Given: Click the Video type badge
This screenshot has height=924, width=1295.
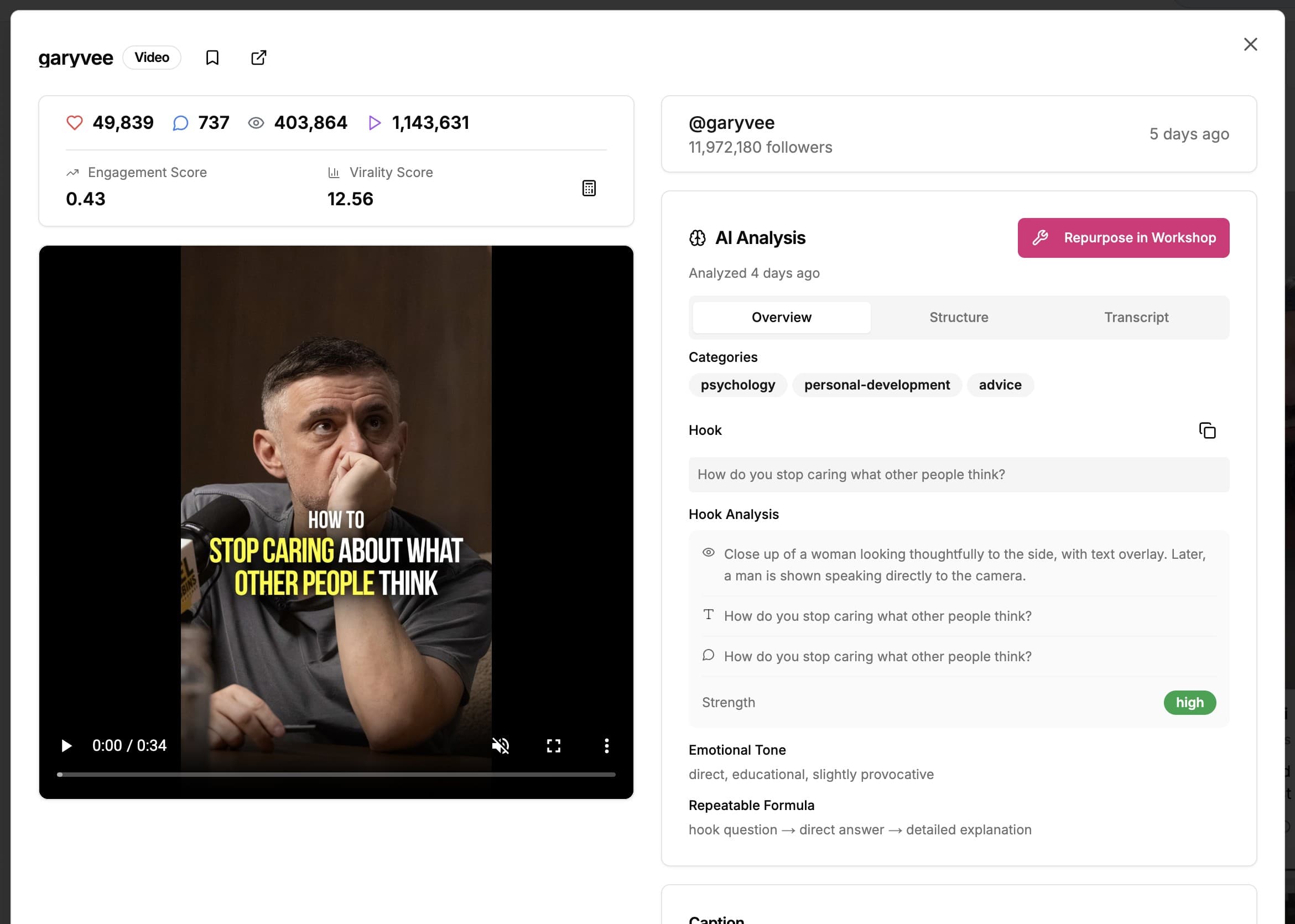Looking at the screenshot, I should coord(152,58).
